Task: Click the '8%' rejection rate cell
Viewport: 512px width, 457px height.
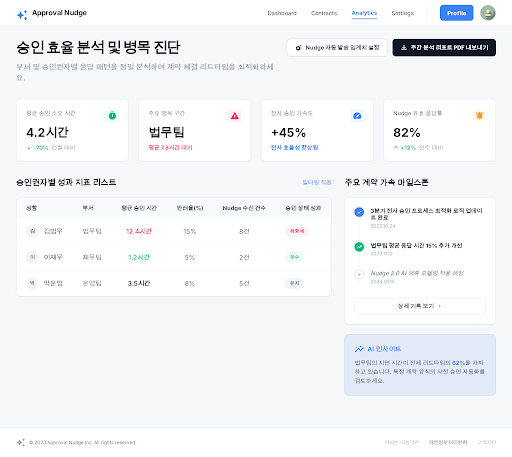Action: pos(190,283)
